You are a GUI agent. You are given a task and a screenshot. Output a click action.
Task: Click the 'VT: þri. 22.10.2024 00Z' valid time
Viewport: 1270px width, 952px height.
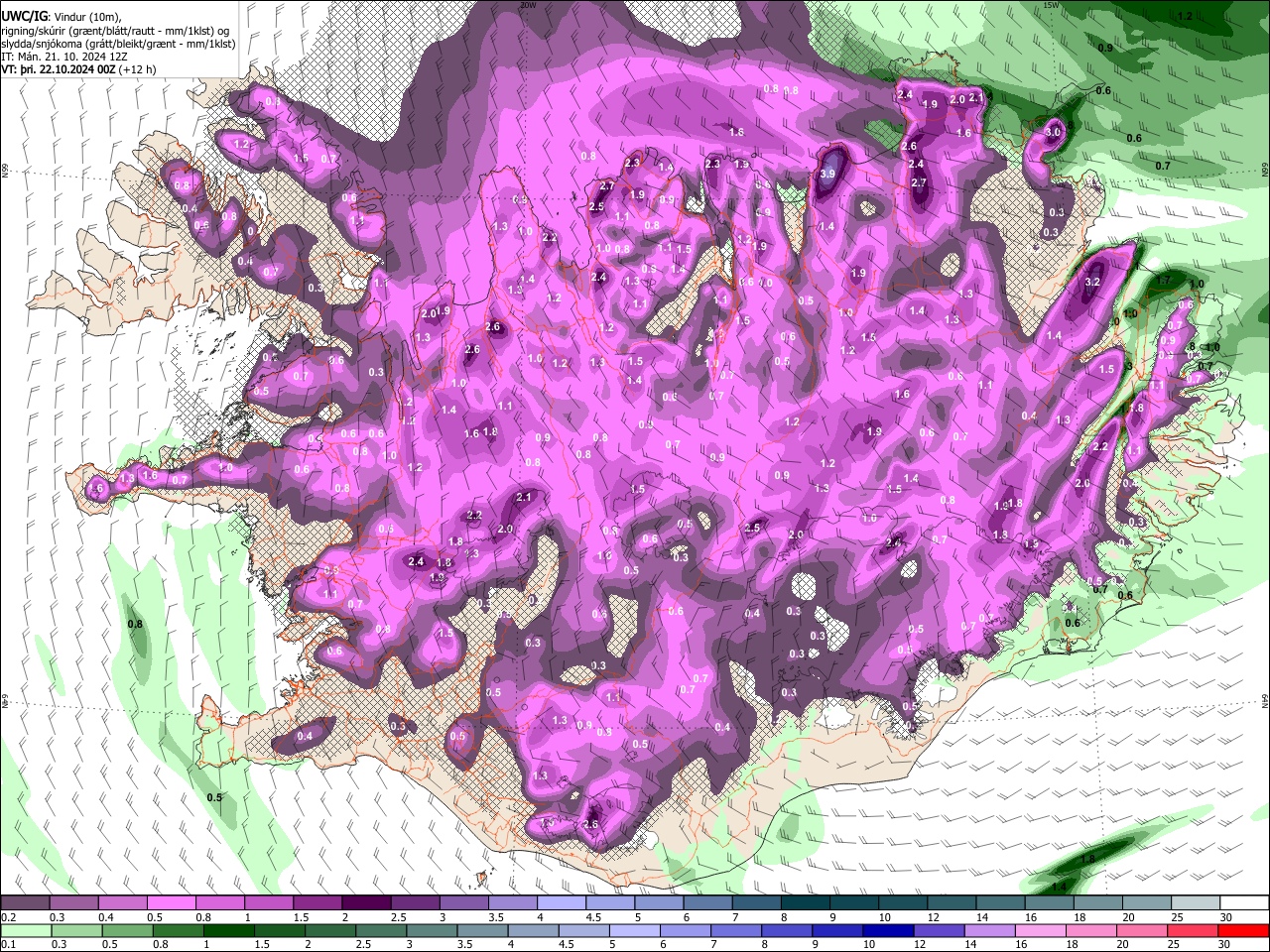coord(60,70)
